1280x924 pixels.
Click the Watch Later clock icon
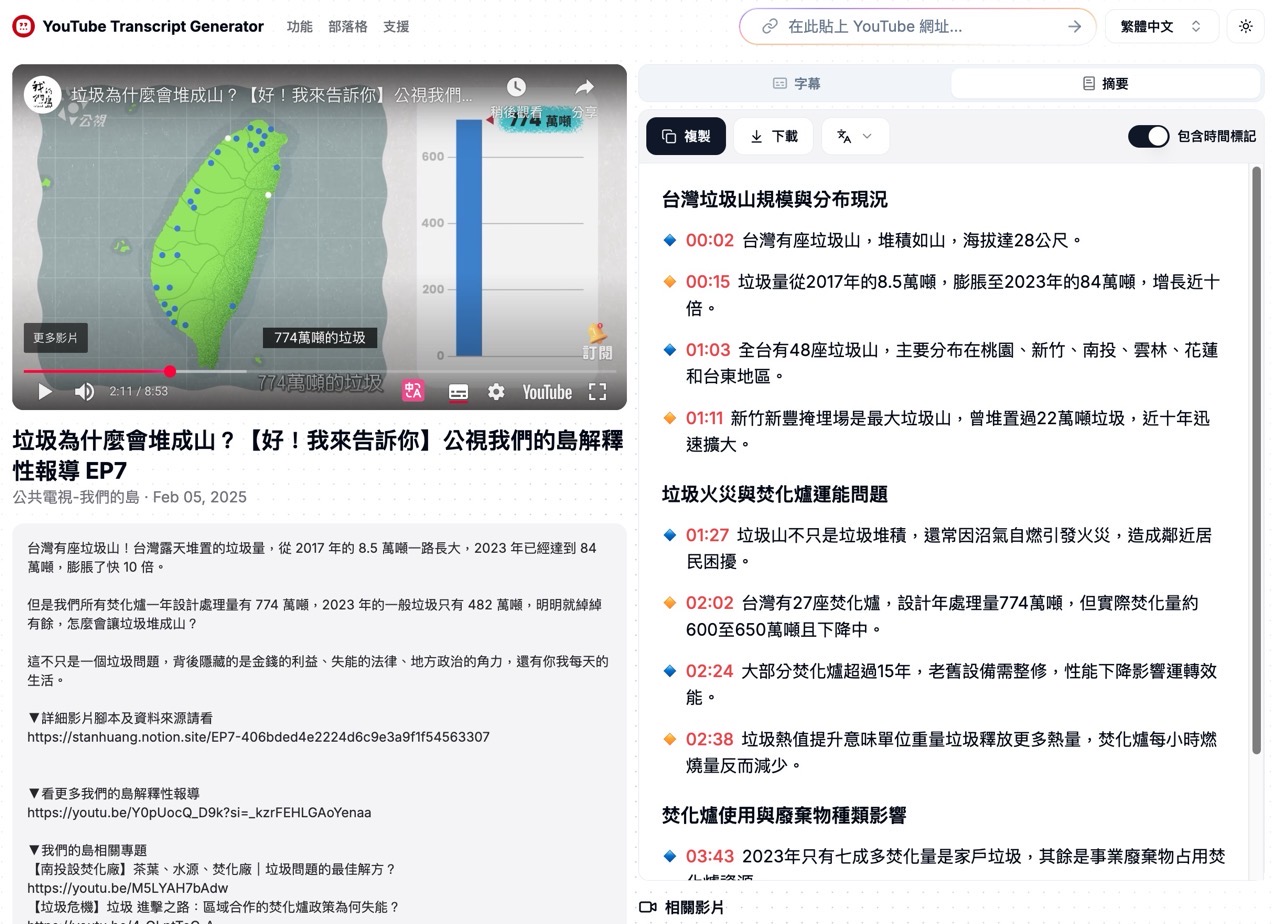516,88
